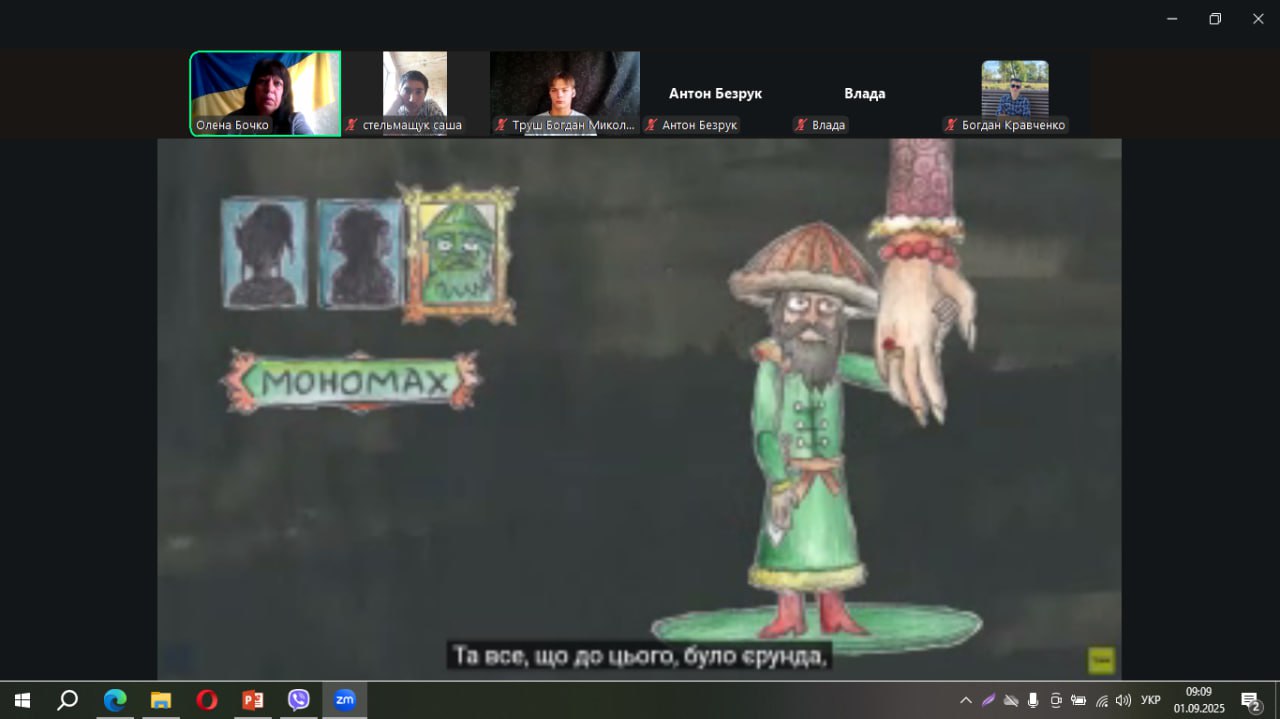Close the Zoom meeting window

tap(1258, 18)
